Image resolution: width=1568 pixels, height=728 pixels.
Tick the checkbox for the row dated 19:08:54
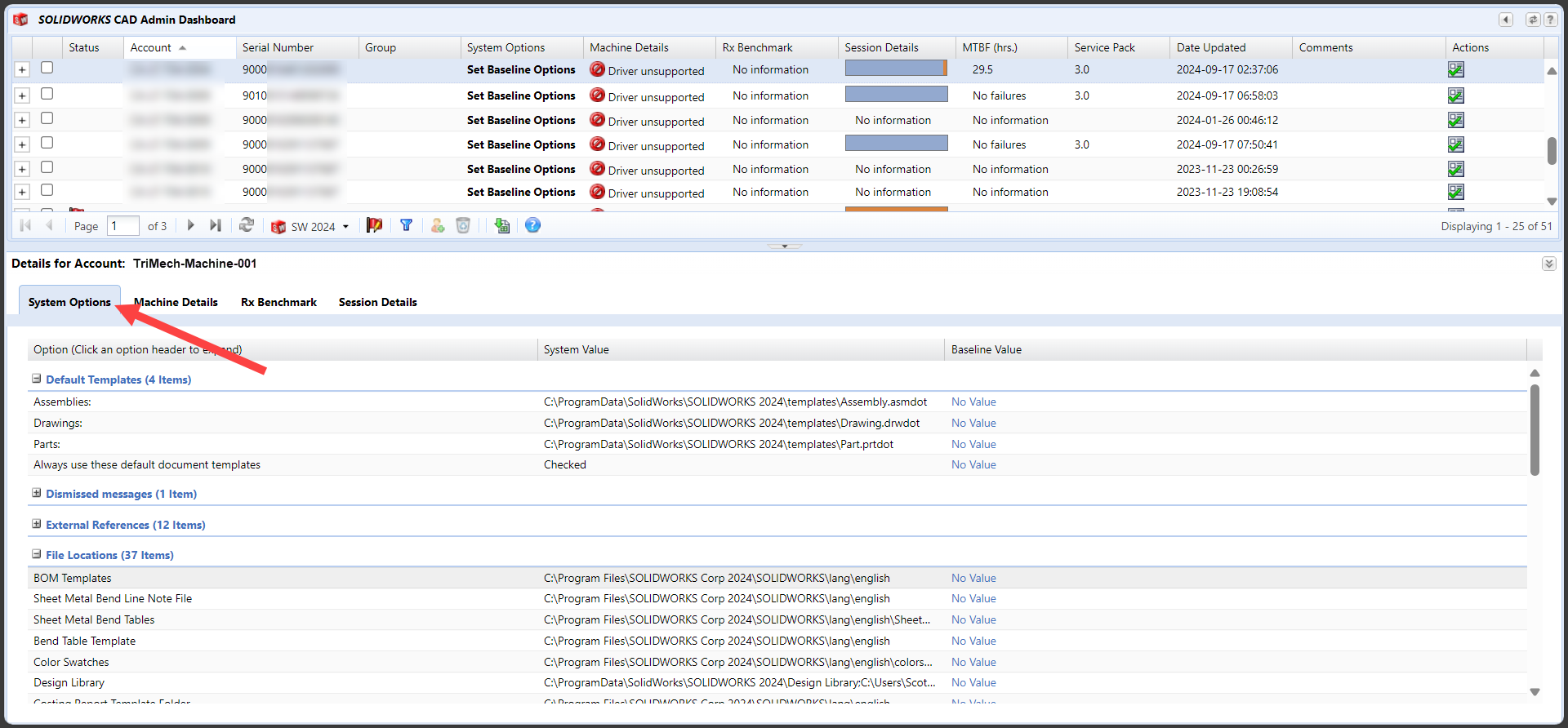tap(47, 190)
